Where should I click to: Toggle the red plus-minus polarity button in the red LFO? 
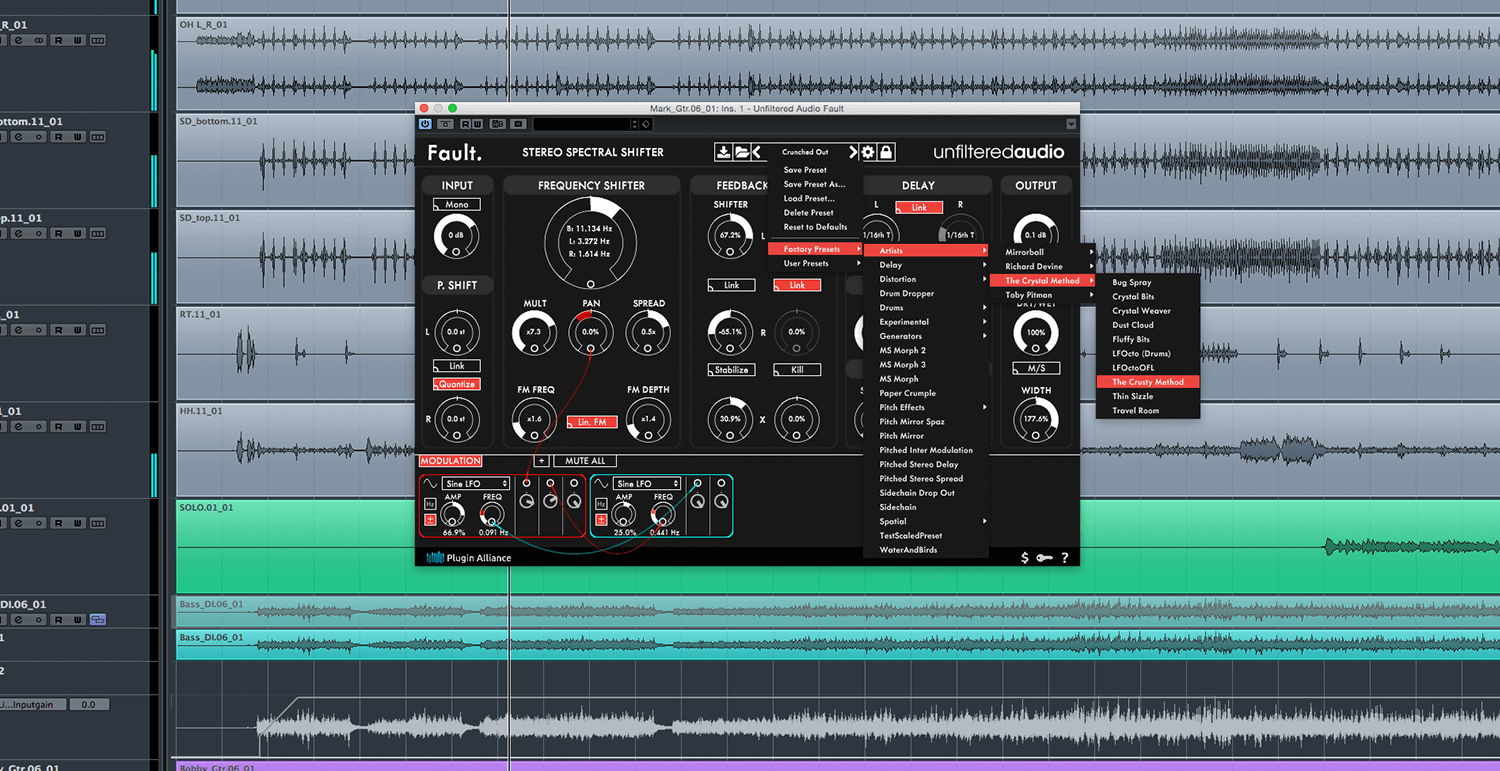coord(430,519)
